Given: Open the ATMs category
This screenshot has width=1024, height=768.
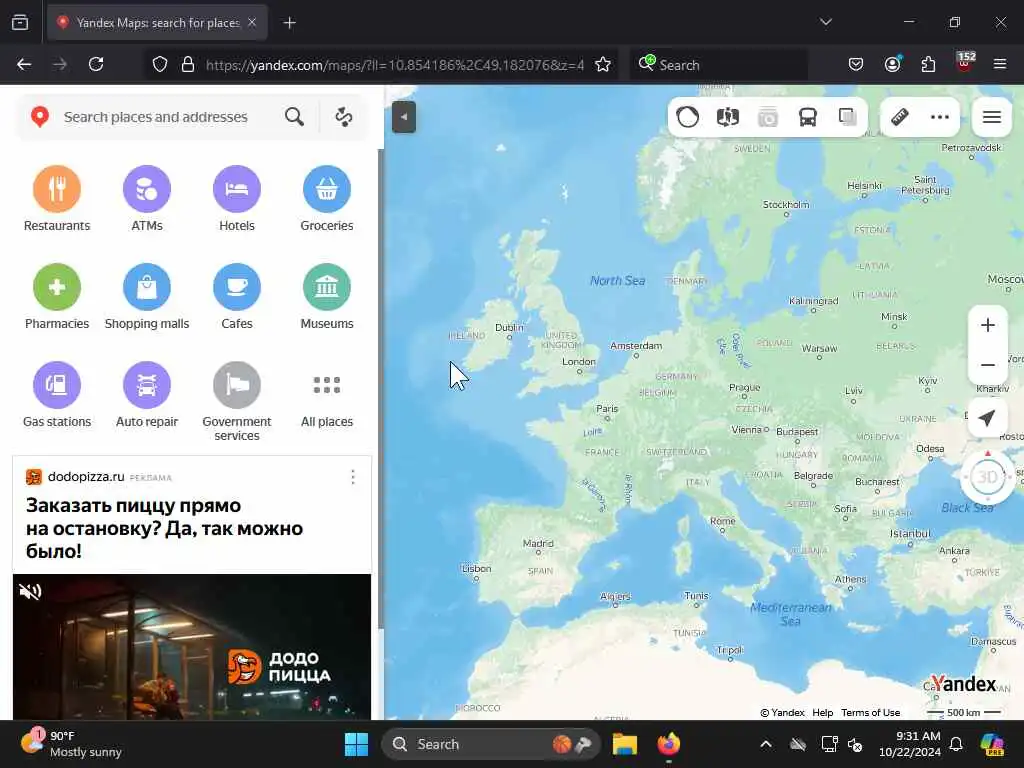Looking at the screenshot, I should [147, 199].
